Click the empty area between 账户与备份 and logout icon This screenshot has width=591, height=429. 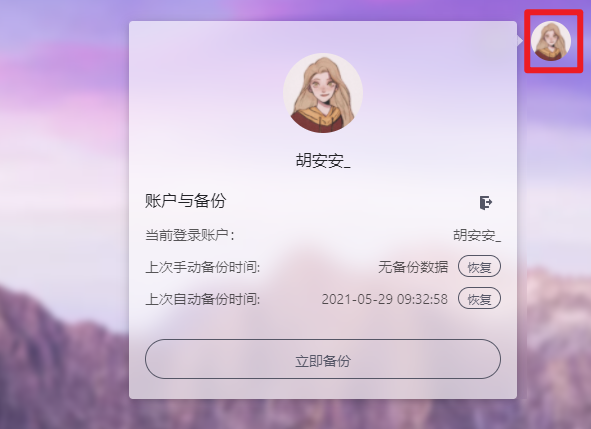click(352, 201)
